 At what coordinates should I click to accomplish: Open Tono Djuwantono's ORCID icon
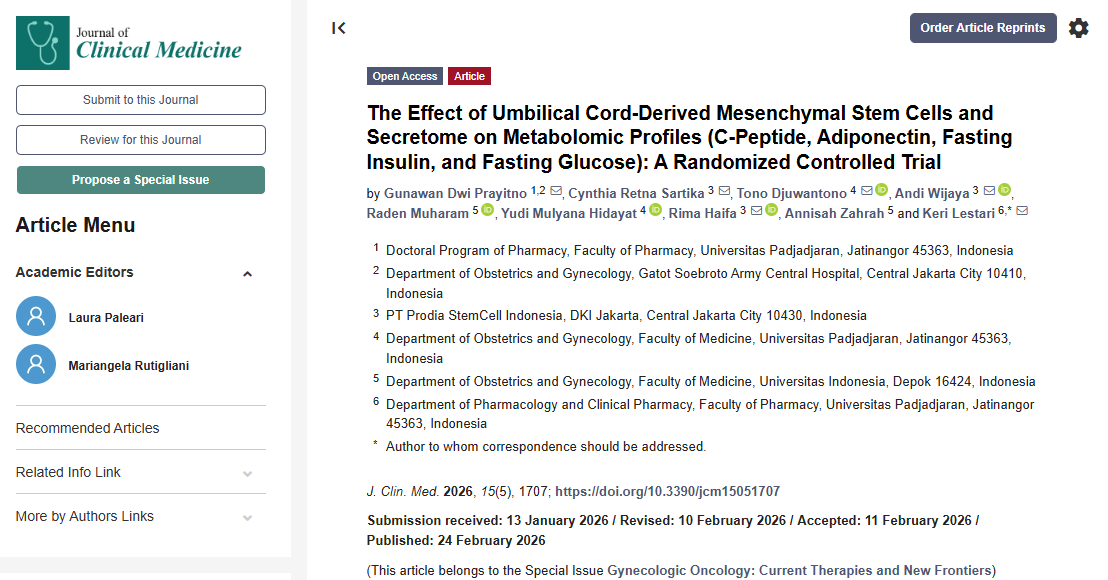882,191
